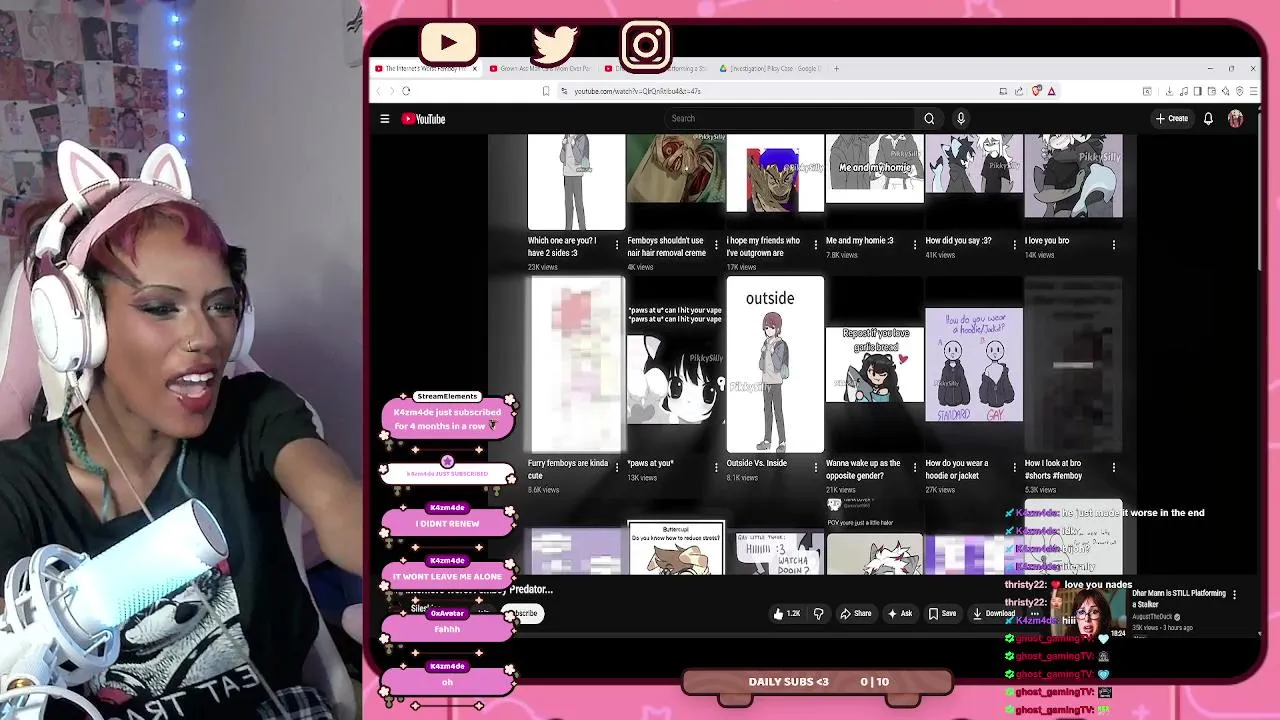Click the YouTube search magnifier button
The height and width of the screenshot is (720, 1280).
click(929, 119)
